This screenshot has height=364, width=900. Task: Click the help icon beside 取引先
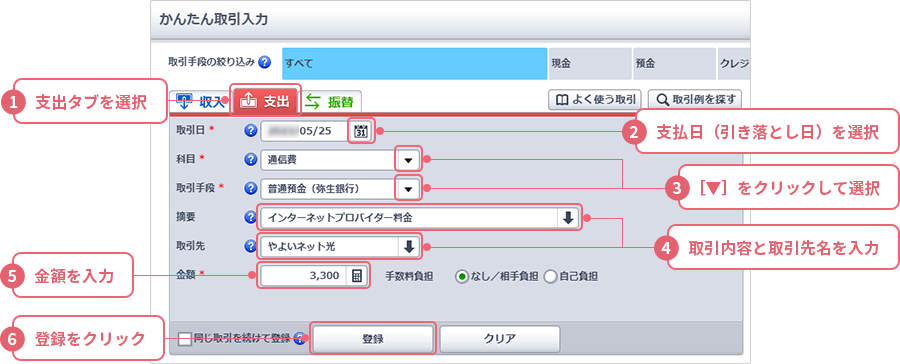[x=250, y=246]
